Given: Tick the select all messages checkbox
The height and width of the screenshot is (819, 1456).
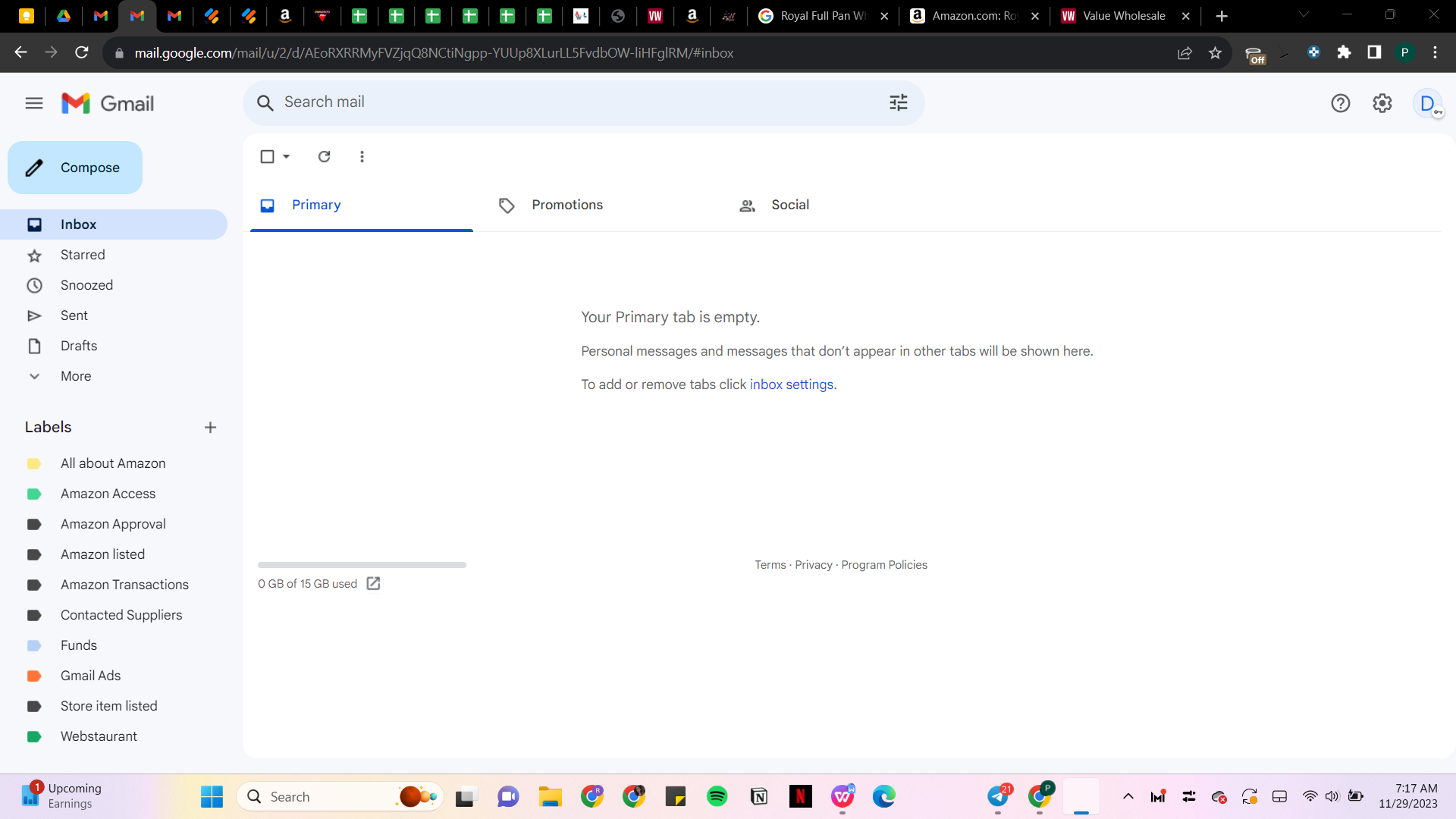Looking at the screenshot, I should [x=267, y=156].
